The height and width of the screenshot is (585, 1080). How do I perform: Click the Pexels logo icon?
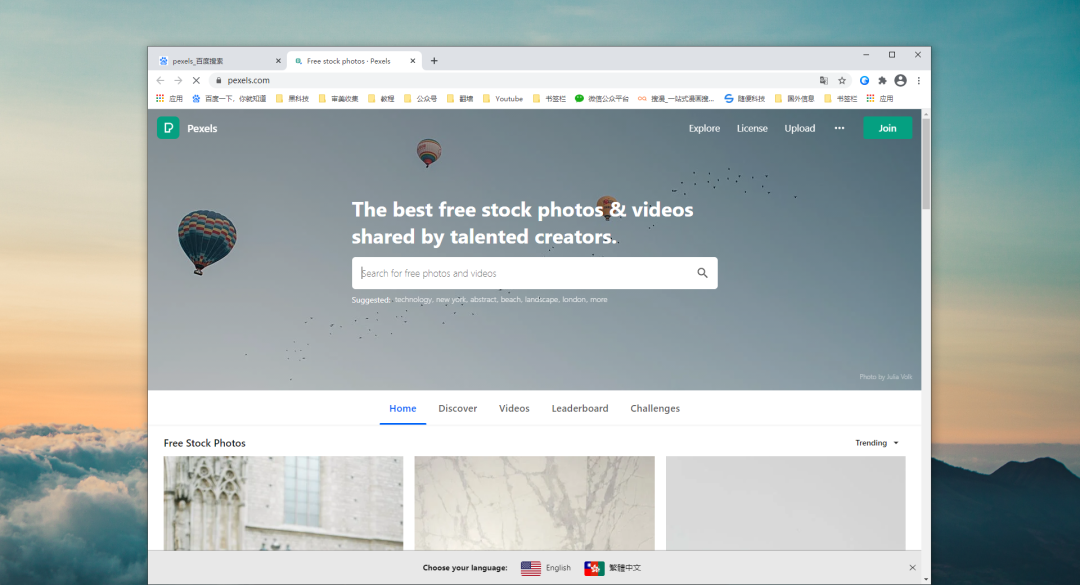click(x=168, y=128)
